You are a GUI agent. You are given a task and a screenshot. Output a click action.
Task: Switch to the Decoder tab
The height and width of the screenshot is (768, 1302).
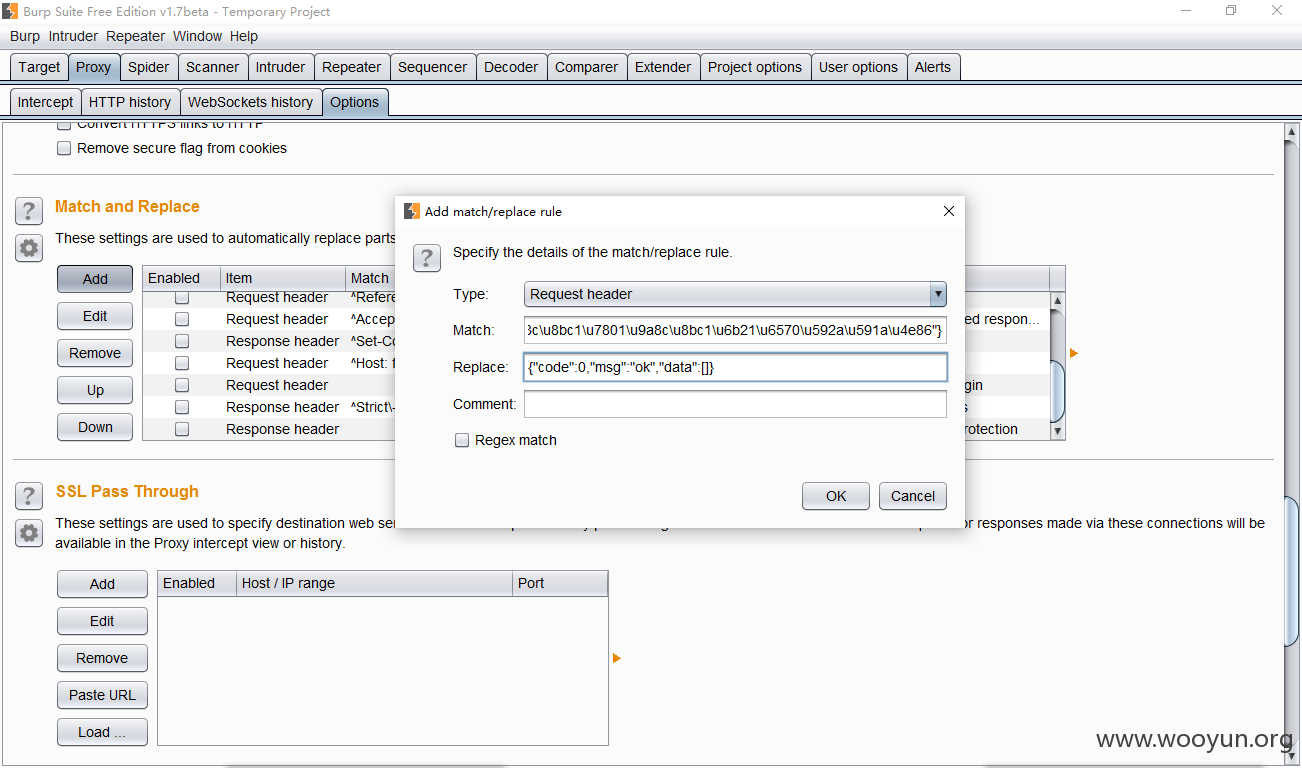point(511,67)
